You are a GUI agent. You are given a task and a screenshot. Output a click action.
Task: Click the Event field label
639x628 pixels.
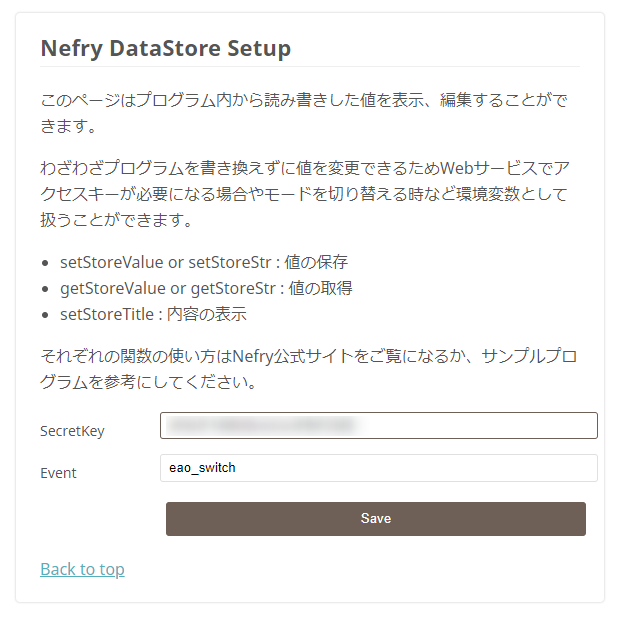pyautogui.click(x=58, y=473)
